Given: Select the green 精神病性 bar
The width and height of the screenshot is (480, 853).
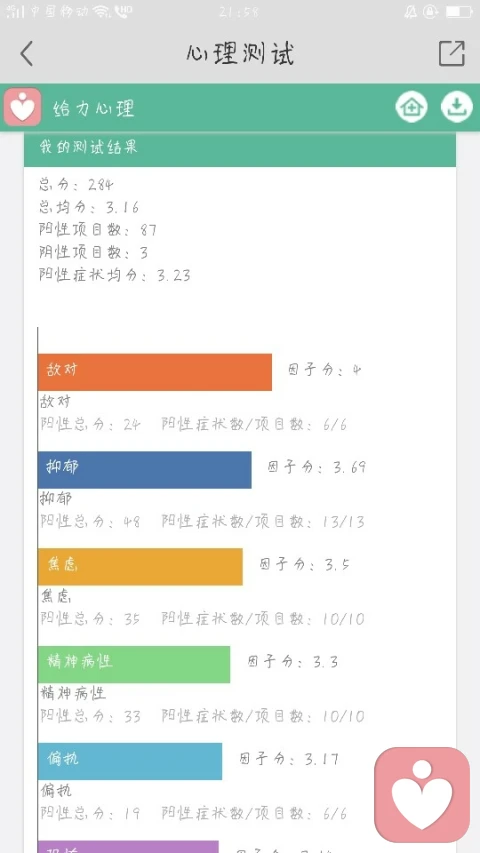Looking at the screenshot, I should pyautogui.click(x=134, y=664).
